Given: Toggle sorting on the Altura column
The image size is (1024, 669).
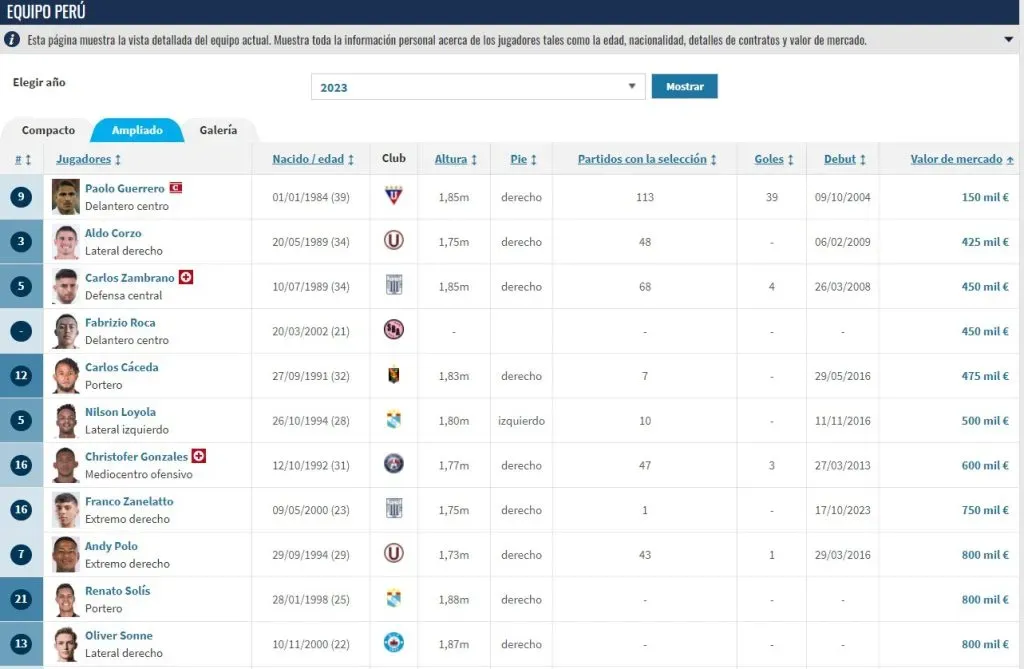Looking at the screenshot, I should coord(456,159).
